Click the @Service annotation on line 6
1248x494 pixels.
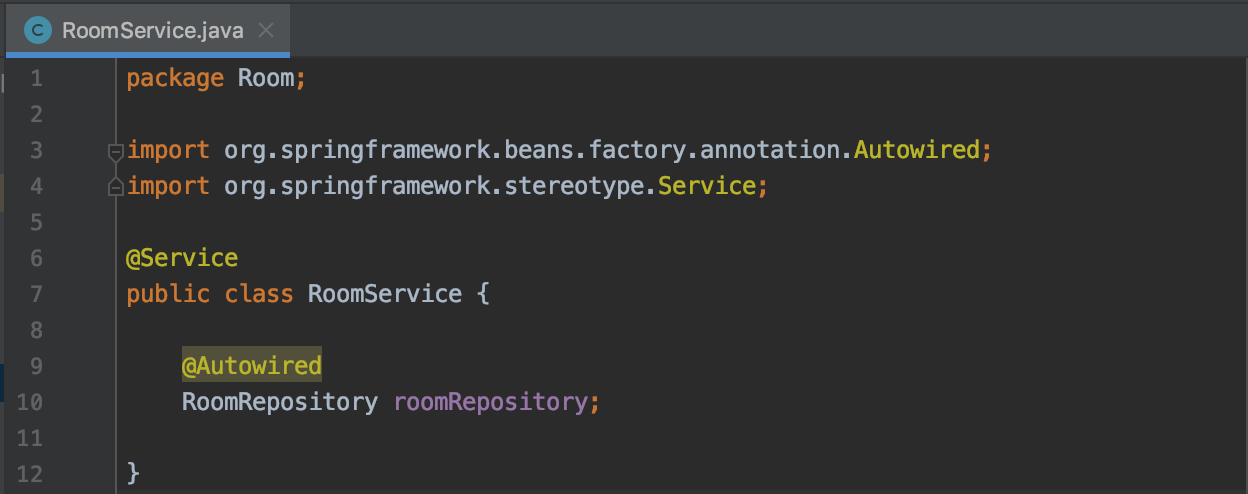182,258
